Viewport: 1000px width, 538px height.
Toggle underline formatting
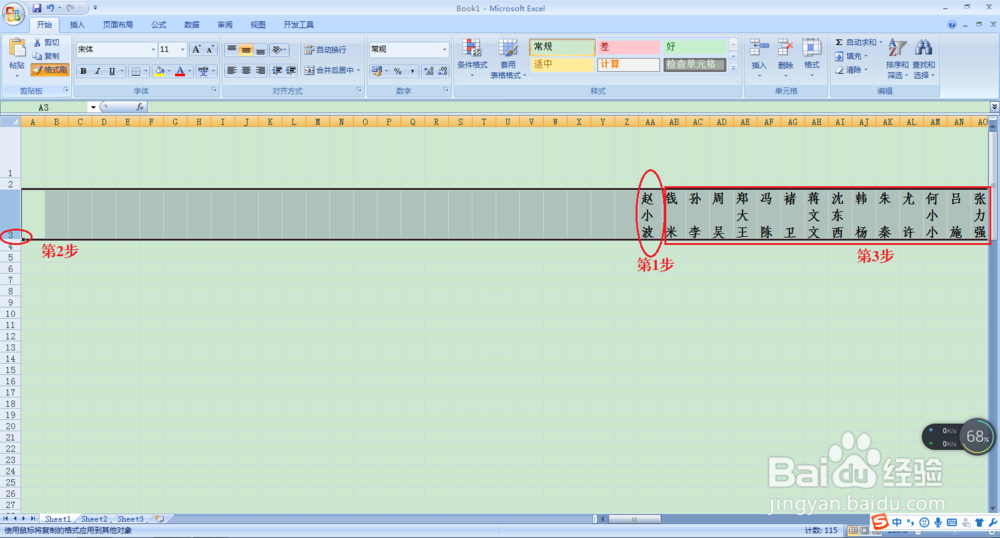pos(112,71)
